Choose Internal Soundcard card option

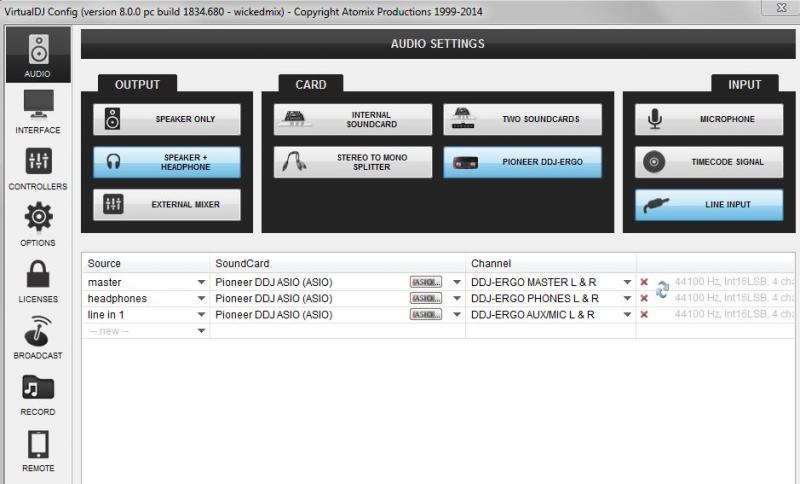coord(353,119)
